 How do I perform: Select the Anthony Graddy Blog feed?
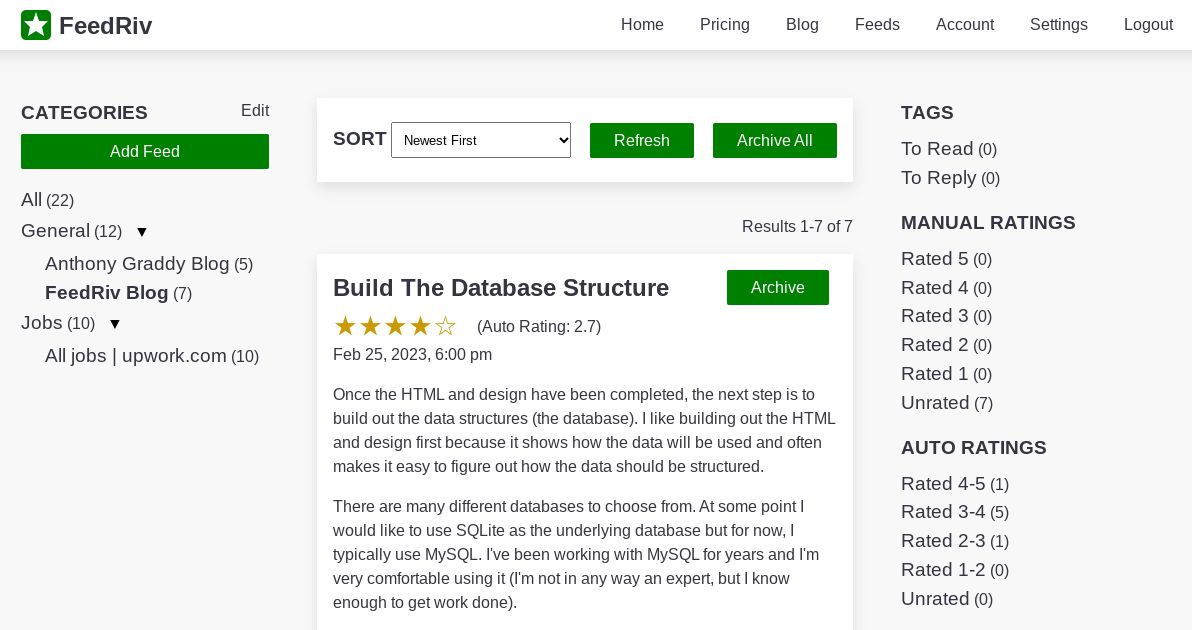coord(137,264)
